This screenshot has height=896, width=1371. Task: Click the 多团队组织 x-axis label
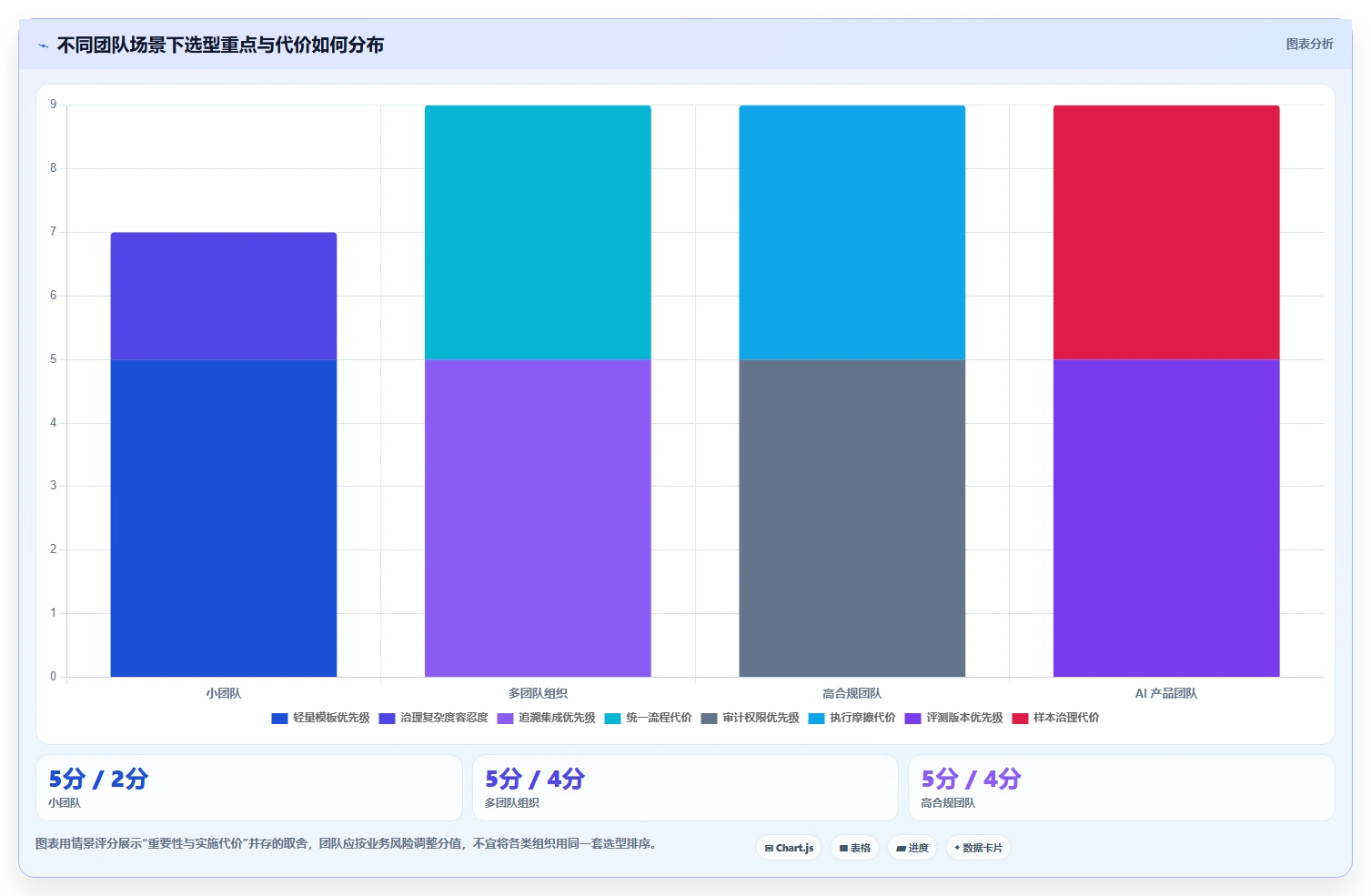pyautogui.click(x=538, y=693)
